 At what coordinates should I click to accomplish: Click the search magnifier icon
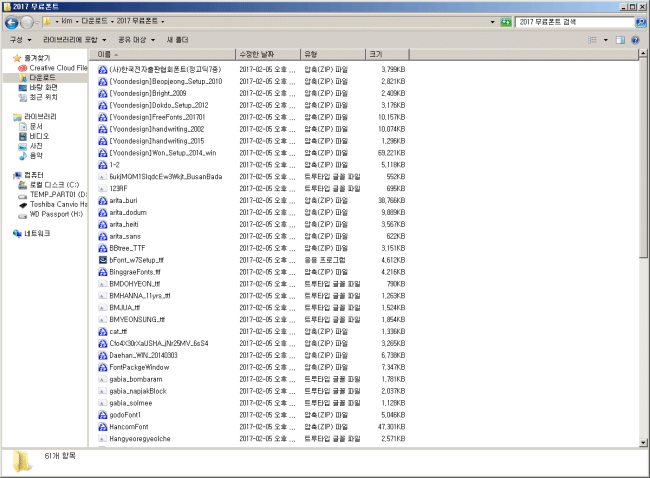[640, 22]
